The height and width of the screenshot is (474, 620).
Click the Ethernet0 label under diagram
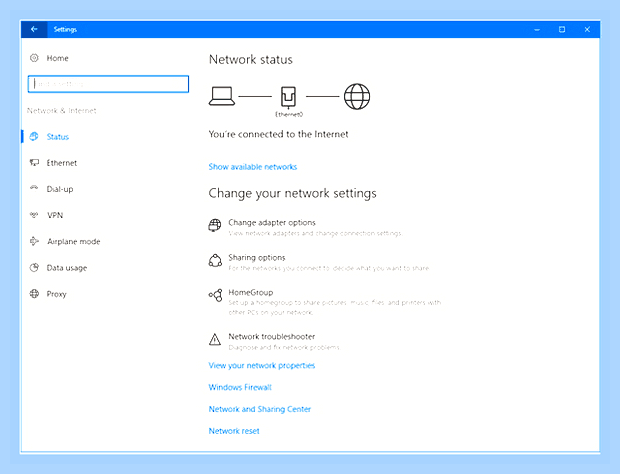click(289, 114)
